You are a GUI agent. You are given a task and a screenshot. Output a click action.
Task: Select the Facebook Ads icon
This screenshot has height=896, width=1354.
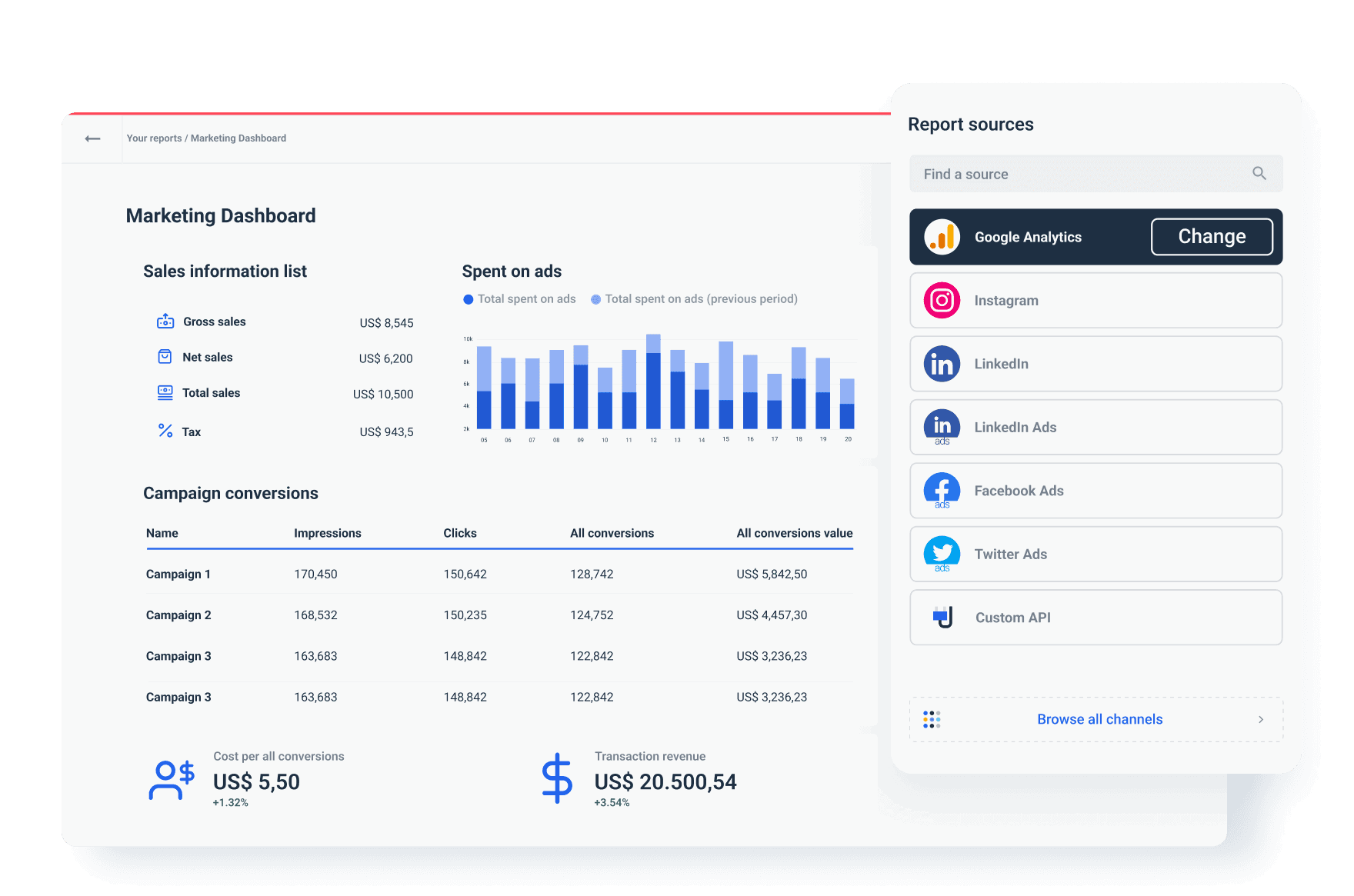942,491
